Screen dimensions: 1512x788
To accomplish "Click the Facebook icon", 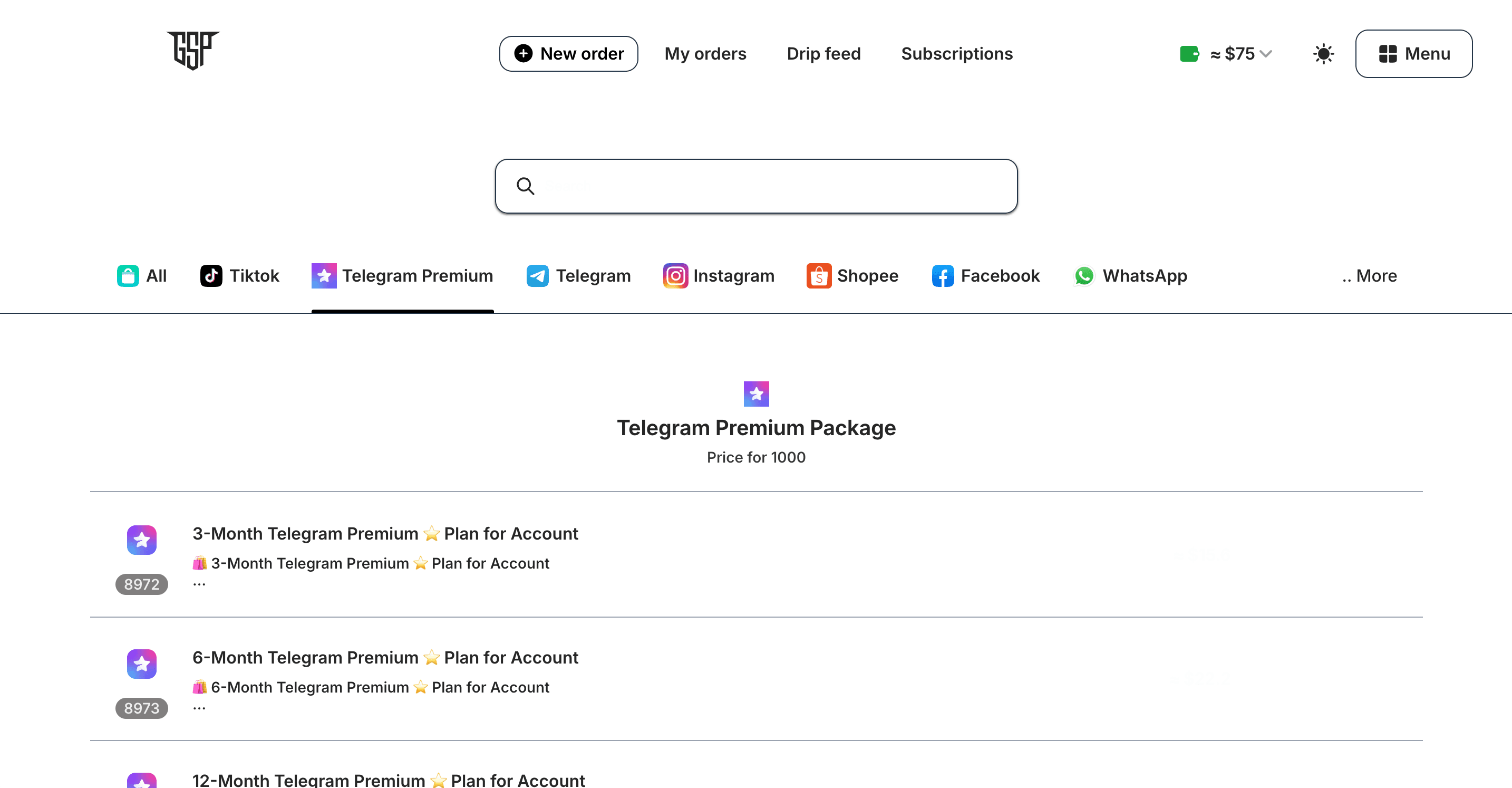I will [942, 275].
